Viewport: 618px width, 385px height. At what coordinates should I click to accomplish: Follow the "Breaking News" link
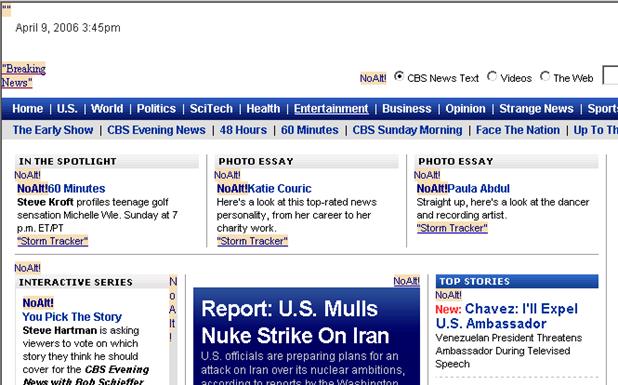point(24,76)
